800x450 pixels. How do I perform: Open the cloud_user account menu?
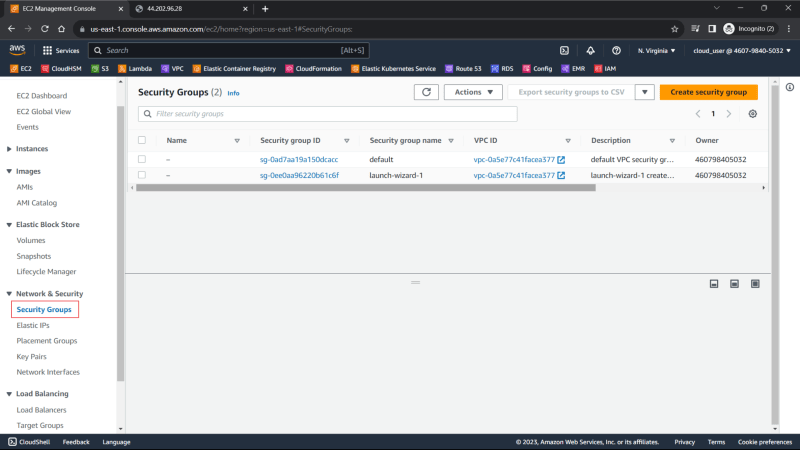742,51
